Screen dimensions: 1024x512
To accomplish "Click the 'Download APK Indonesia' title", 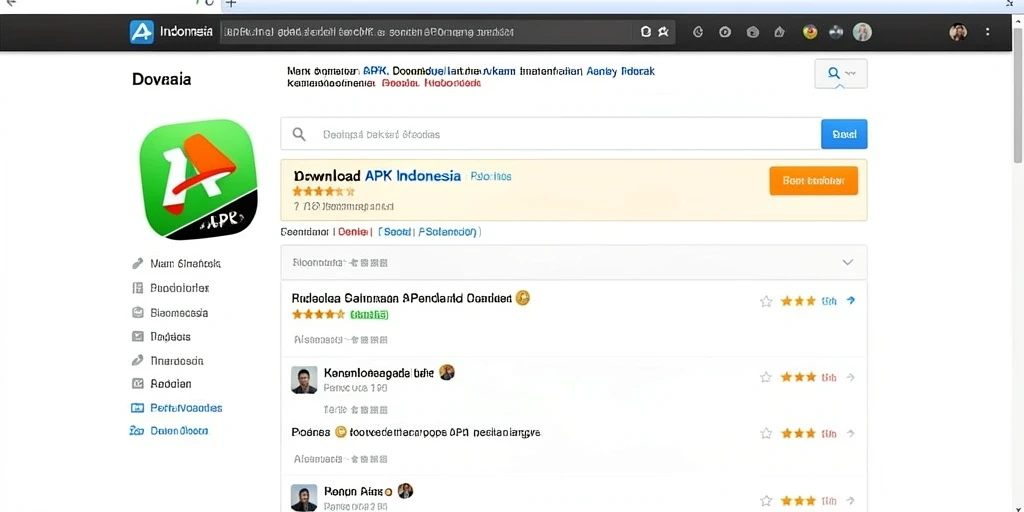I will coord(377,176).
